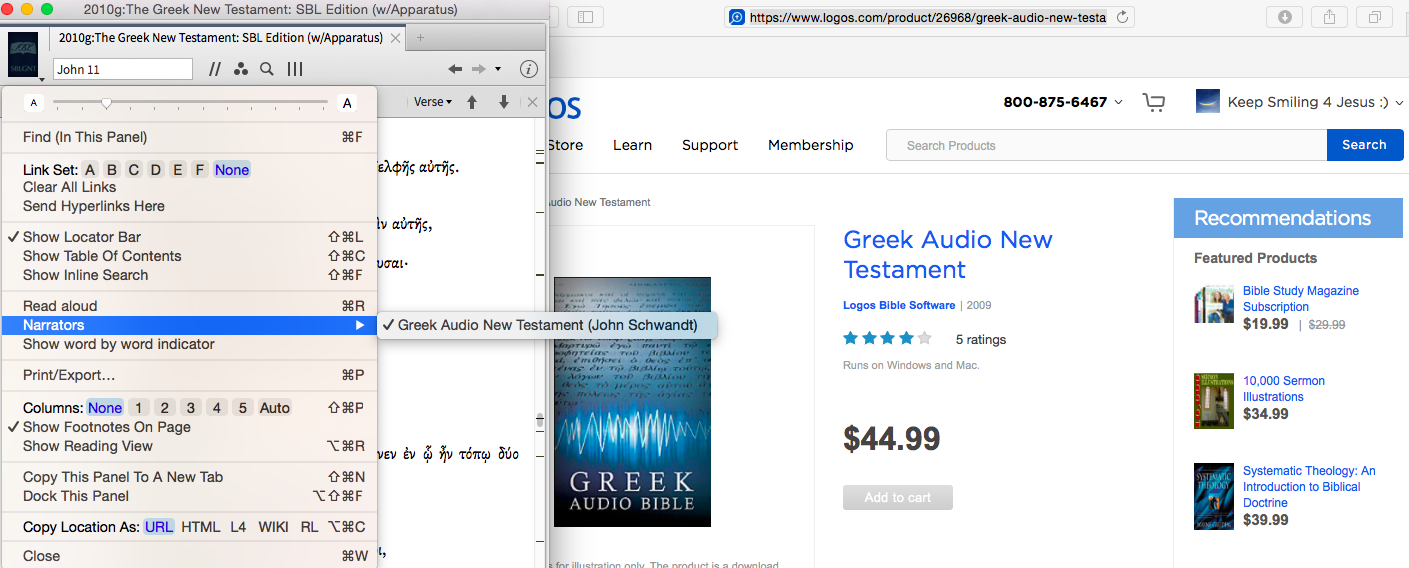Click the three-bar columns icon in the Logos toolbar

[295, 69]
